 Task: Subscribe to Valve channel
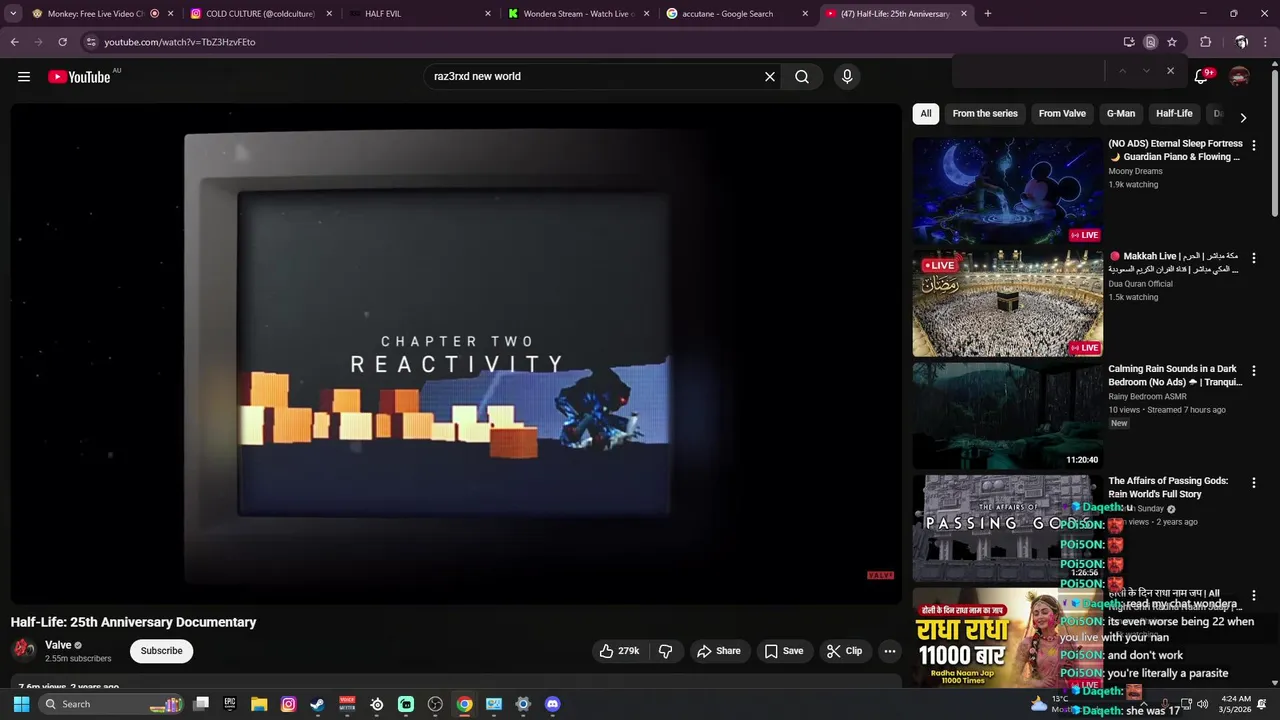click(161, 651)
